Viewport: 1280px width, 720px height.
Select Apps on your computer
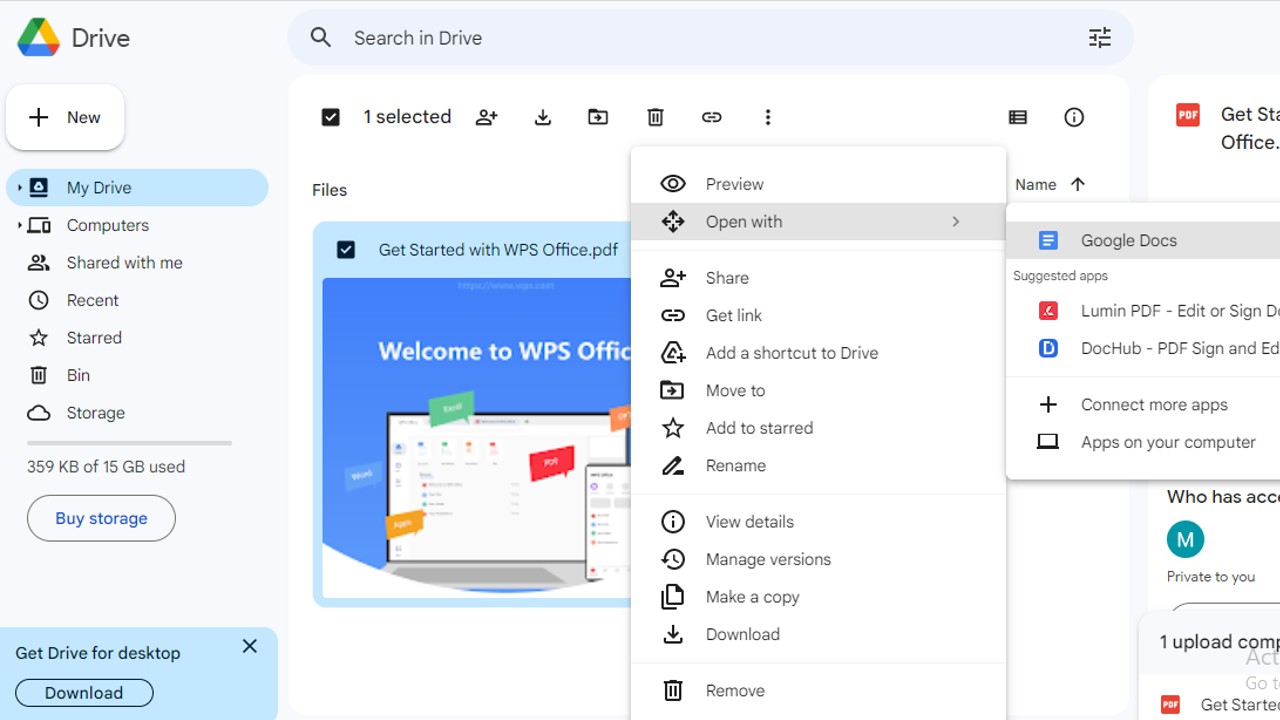pyautogui.click(x=1143, y=442)
